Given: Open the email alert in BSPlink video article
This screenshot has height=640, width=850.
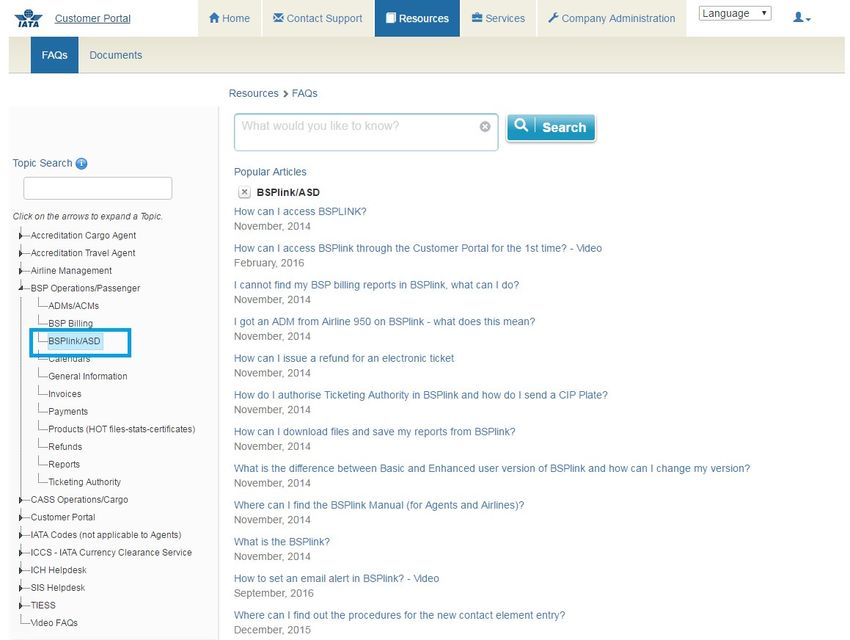Looking at the screenshot, I should 337,578.
